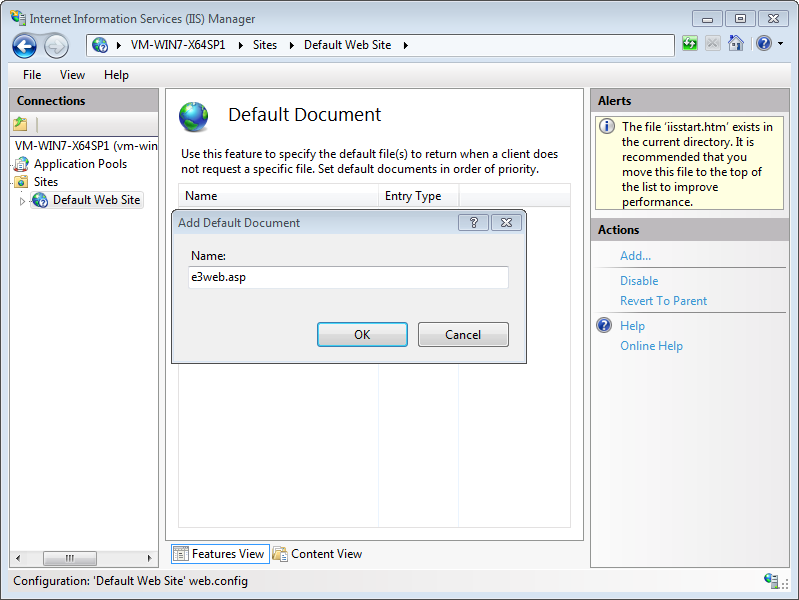This screenshot has width=799, height=600.
Task: Open the View menu
Action: pyautogui.click(x=72, y=75)
